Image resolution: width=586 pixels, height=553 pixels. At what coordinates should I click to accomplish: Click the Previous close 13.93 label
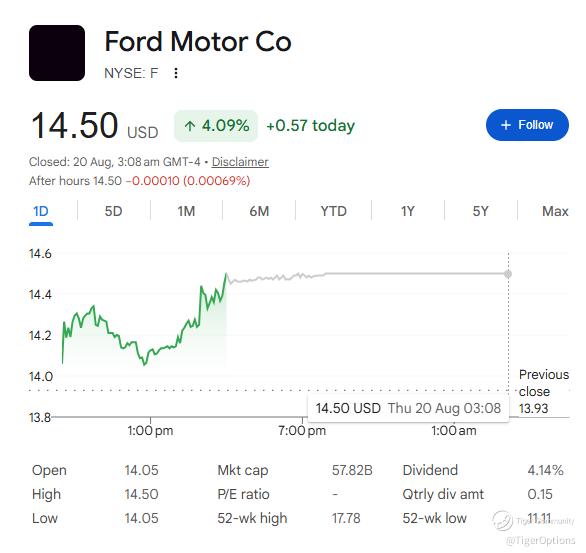tap(544, 392)
